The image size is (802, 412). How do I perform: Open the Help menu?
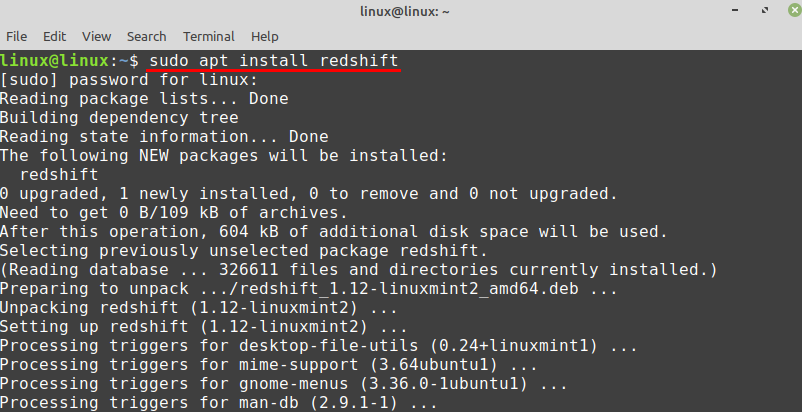[x=264, y=36]
